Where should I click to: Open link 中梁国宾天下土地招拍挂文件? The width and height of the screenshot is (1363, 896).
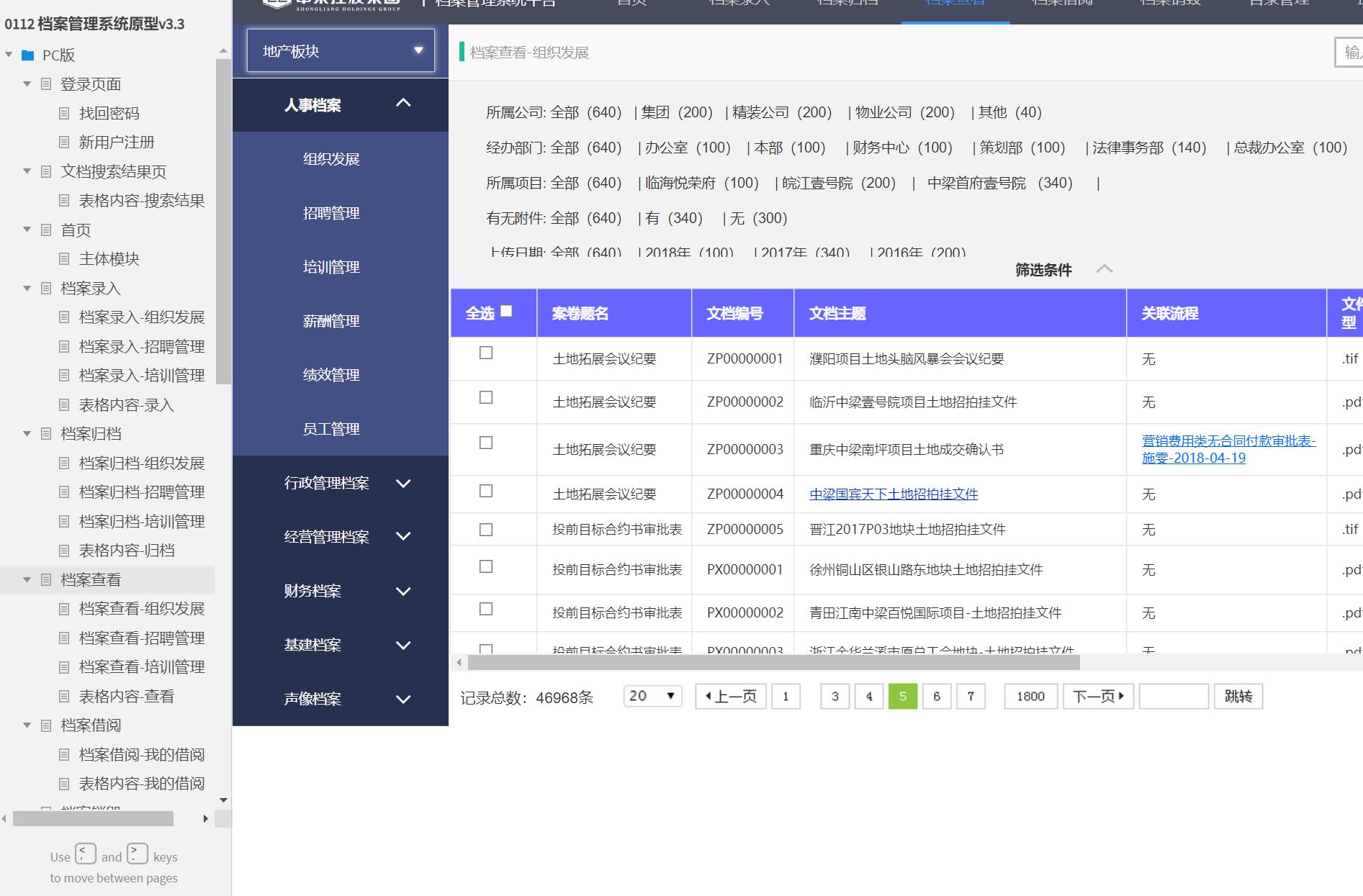click(894, 494)
